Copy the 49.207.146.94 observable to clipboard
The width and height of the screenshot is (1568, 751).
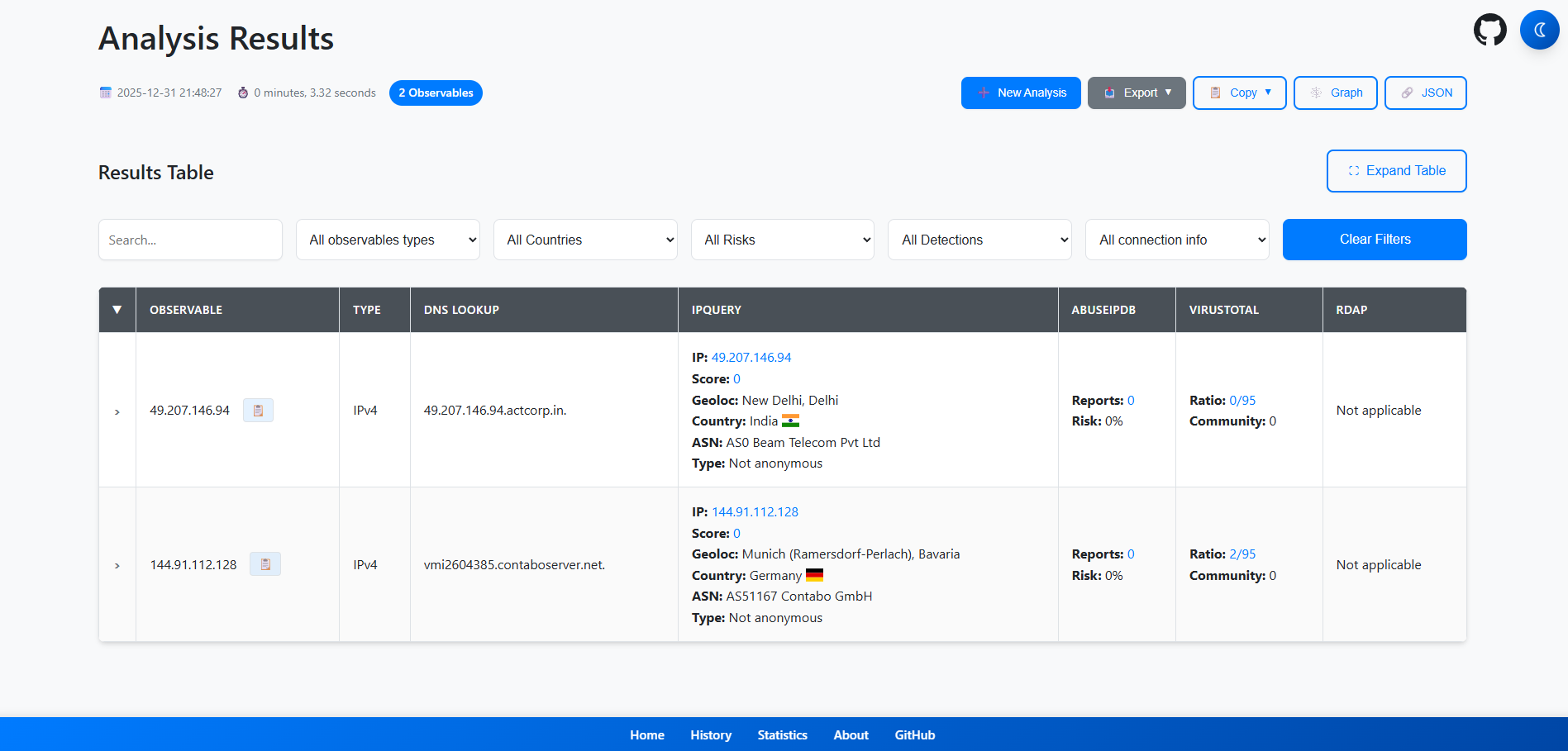[x=258, y=411]
